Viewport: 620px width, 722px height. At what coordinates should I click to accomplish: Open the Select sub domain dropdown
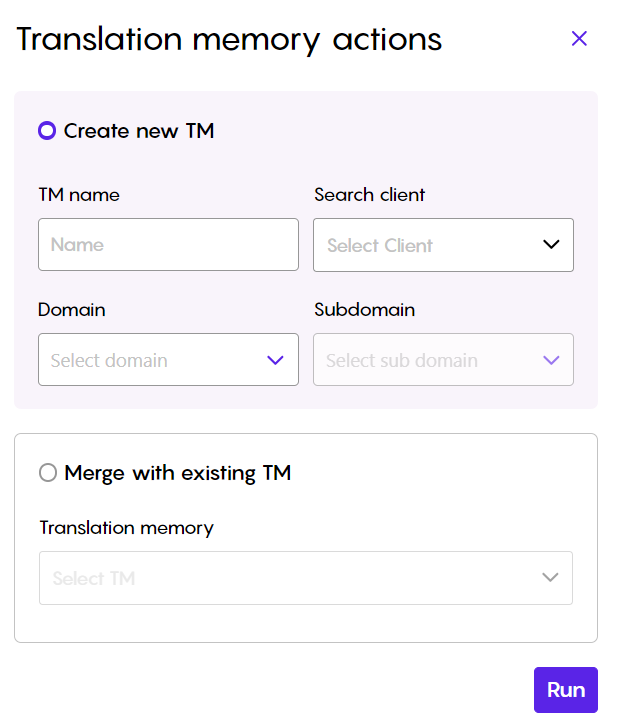[x=443, y=360]
